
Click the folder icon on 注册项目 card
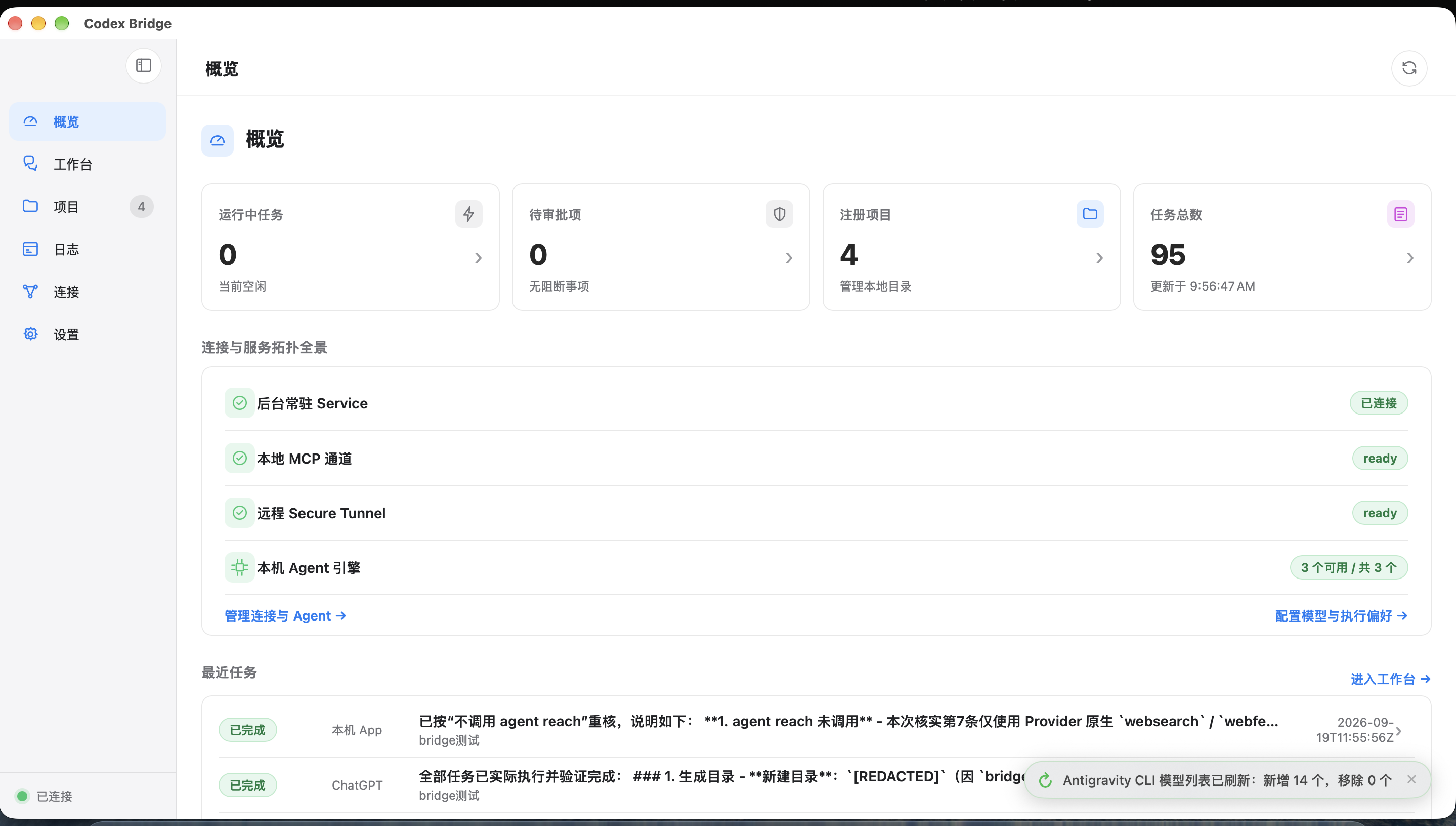(1090, 214)
